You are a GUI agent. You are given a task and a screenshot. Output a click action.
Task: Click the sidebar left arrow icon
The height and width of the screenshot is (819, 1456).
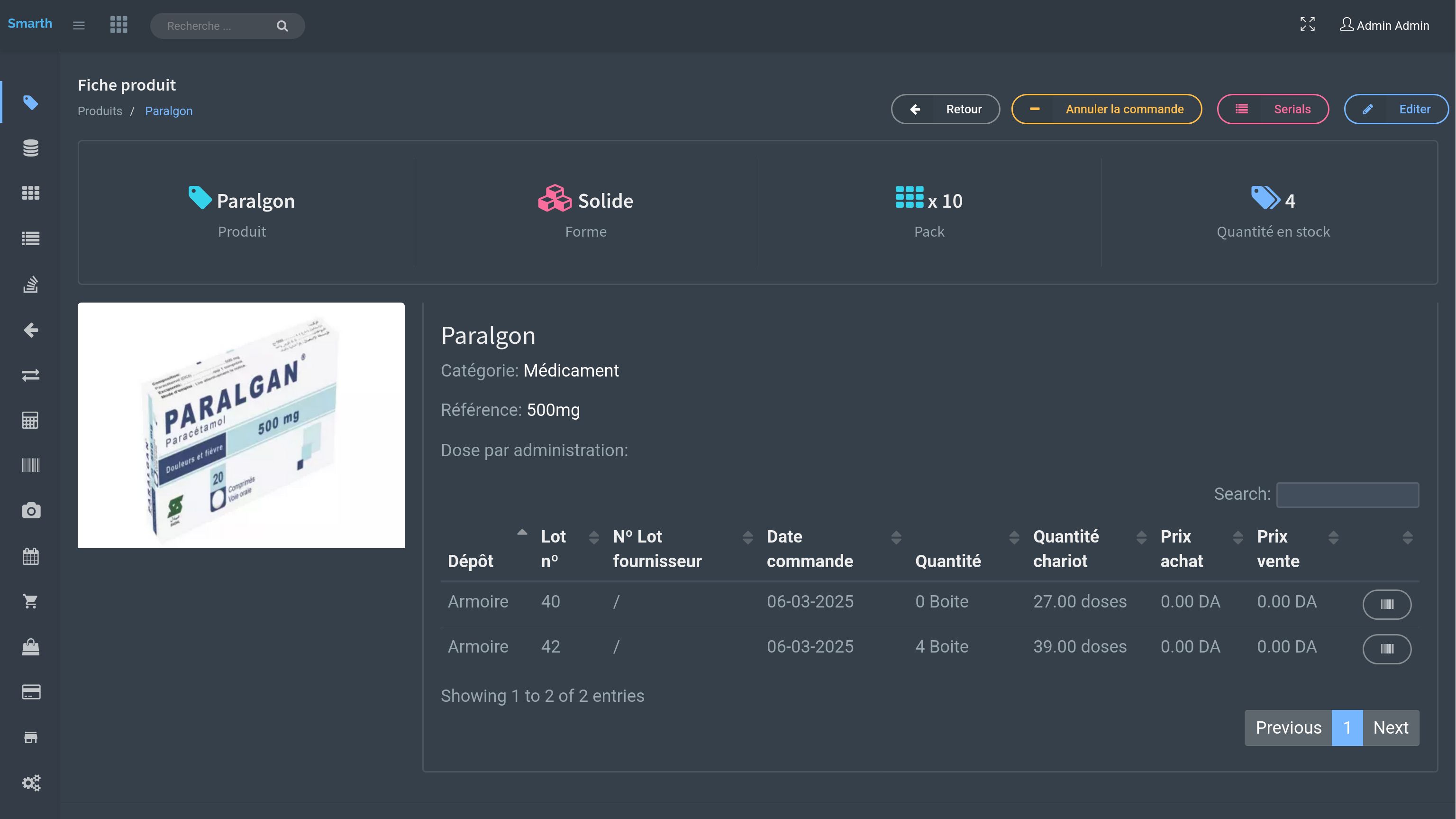30,330
